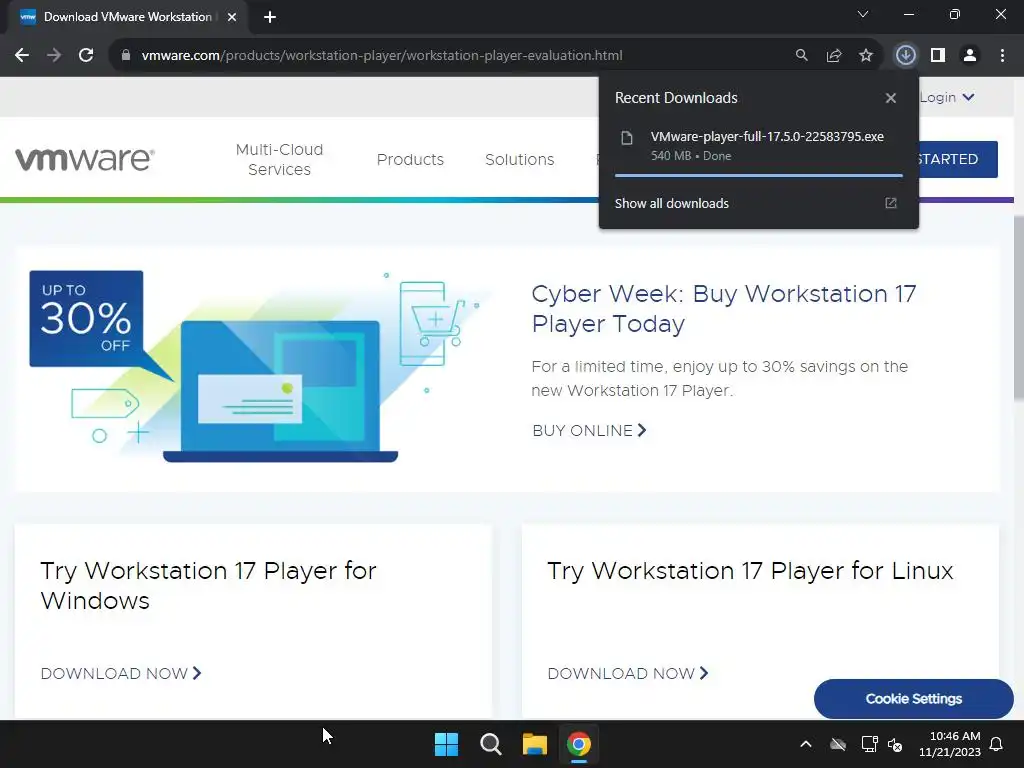Toggle the Chrome downloads toolbar icon
Image resolution: width=1024 pixels, height=768 pixels.
pos(905,56)
